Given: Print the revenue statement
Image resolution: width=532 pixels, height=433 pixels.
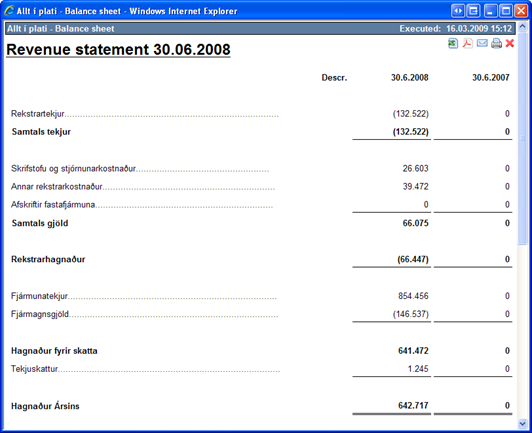Looking at the screenshot, I should [x=496, y=43].
